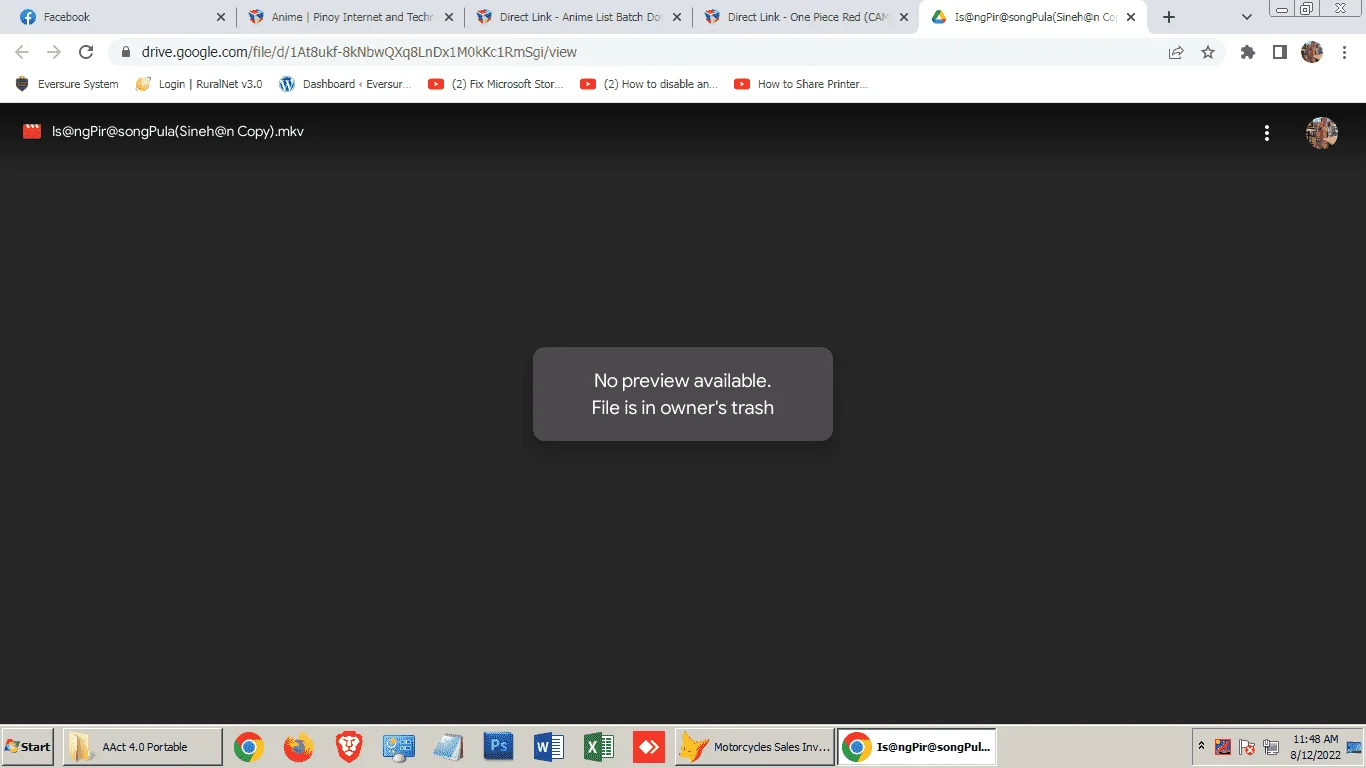The width and height of the screenshot is (1366, 768).
Task: Open the How to disable an... bookmark
Action: point(649,84)
